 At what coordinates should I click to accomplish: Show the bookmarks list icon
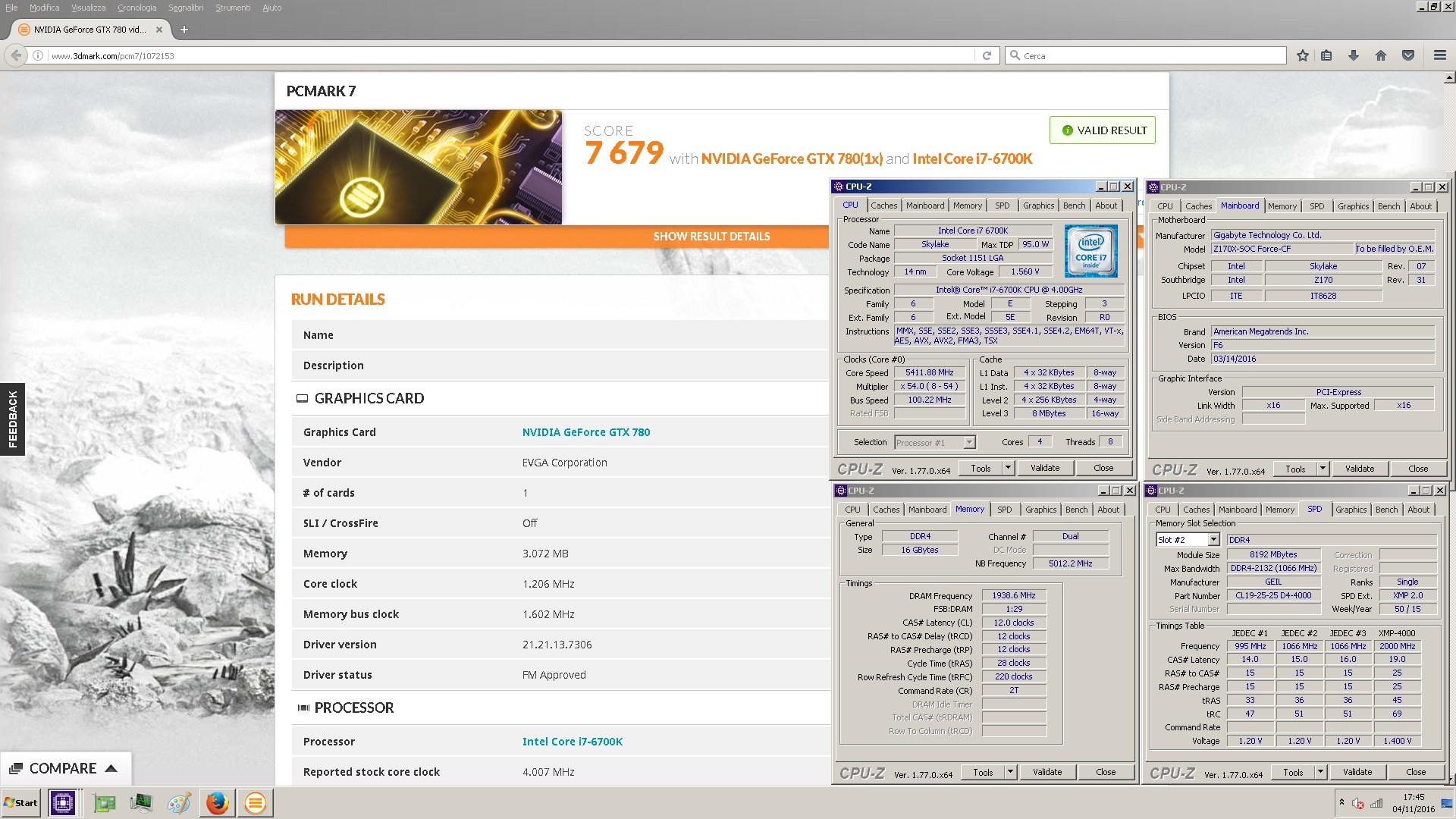click(1326, 55)
